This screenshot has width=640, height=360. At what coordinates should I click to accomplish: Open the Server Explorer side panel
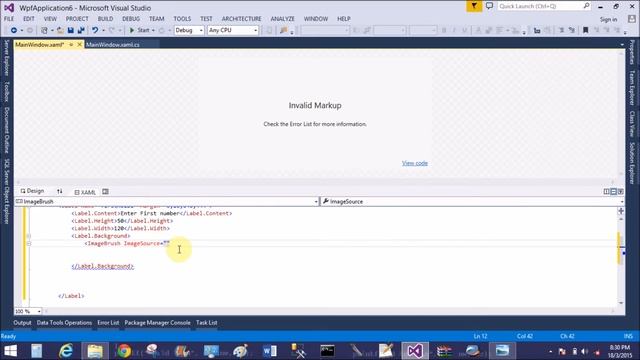click(7, 58)
